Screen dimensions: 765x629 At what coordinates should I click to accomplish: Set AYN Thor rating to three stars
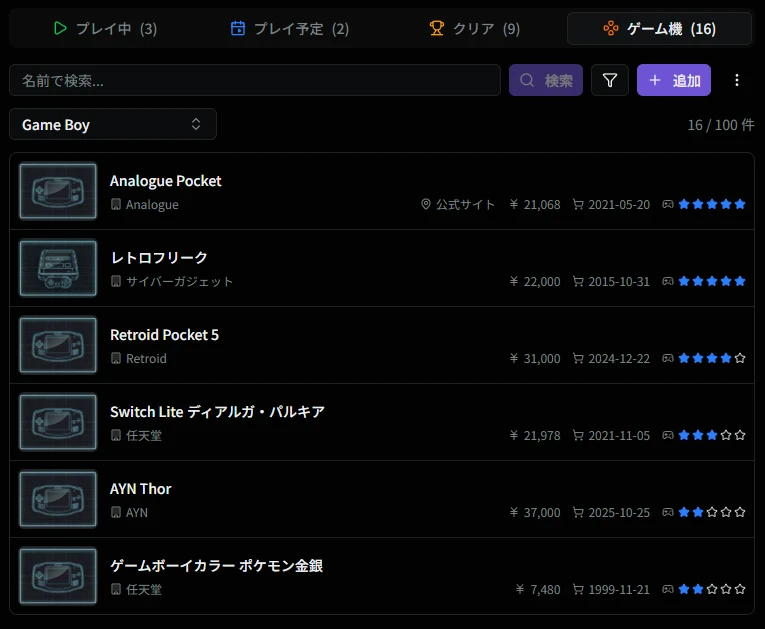pyautogui.click(x=712, y=512)
